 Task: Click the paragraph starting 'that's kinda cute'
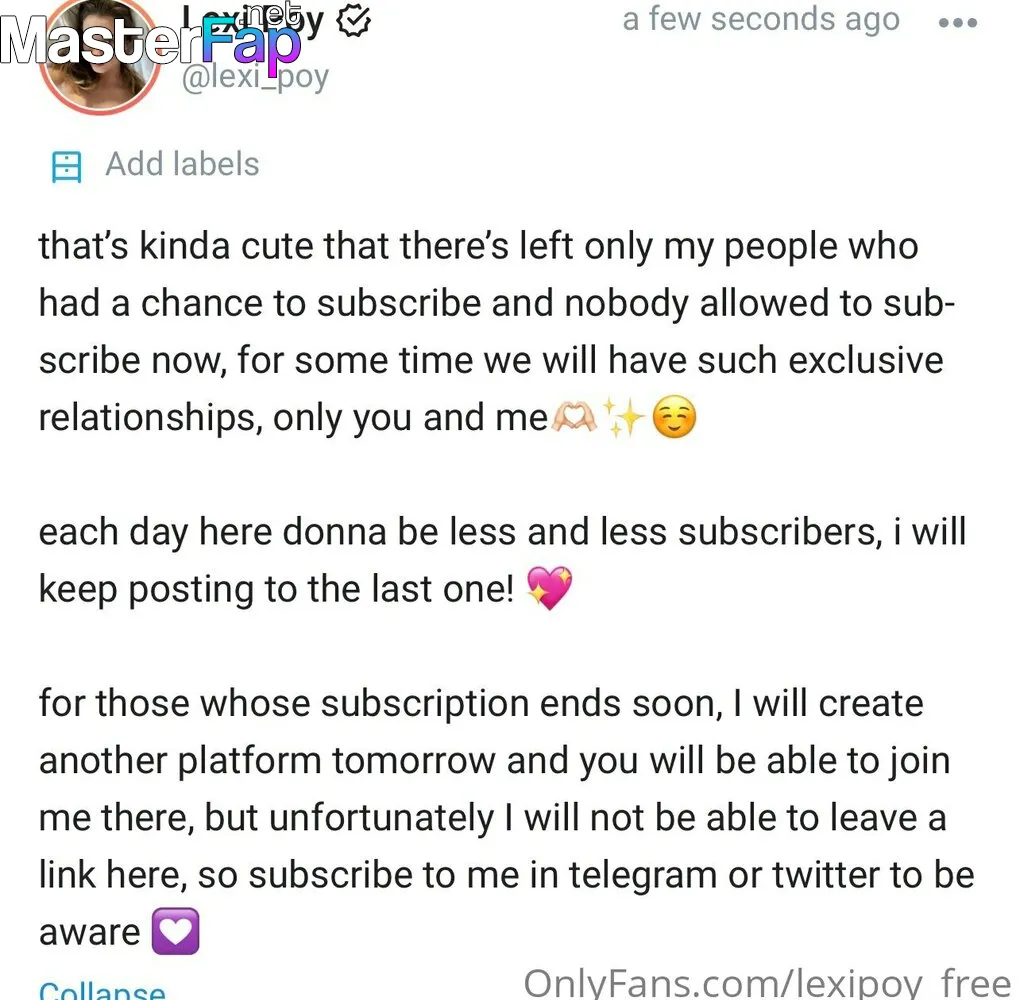497,332
